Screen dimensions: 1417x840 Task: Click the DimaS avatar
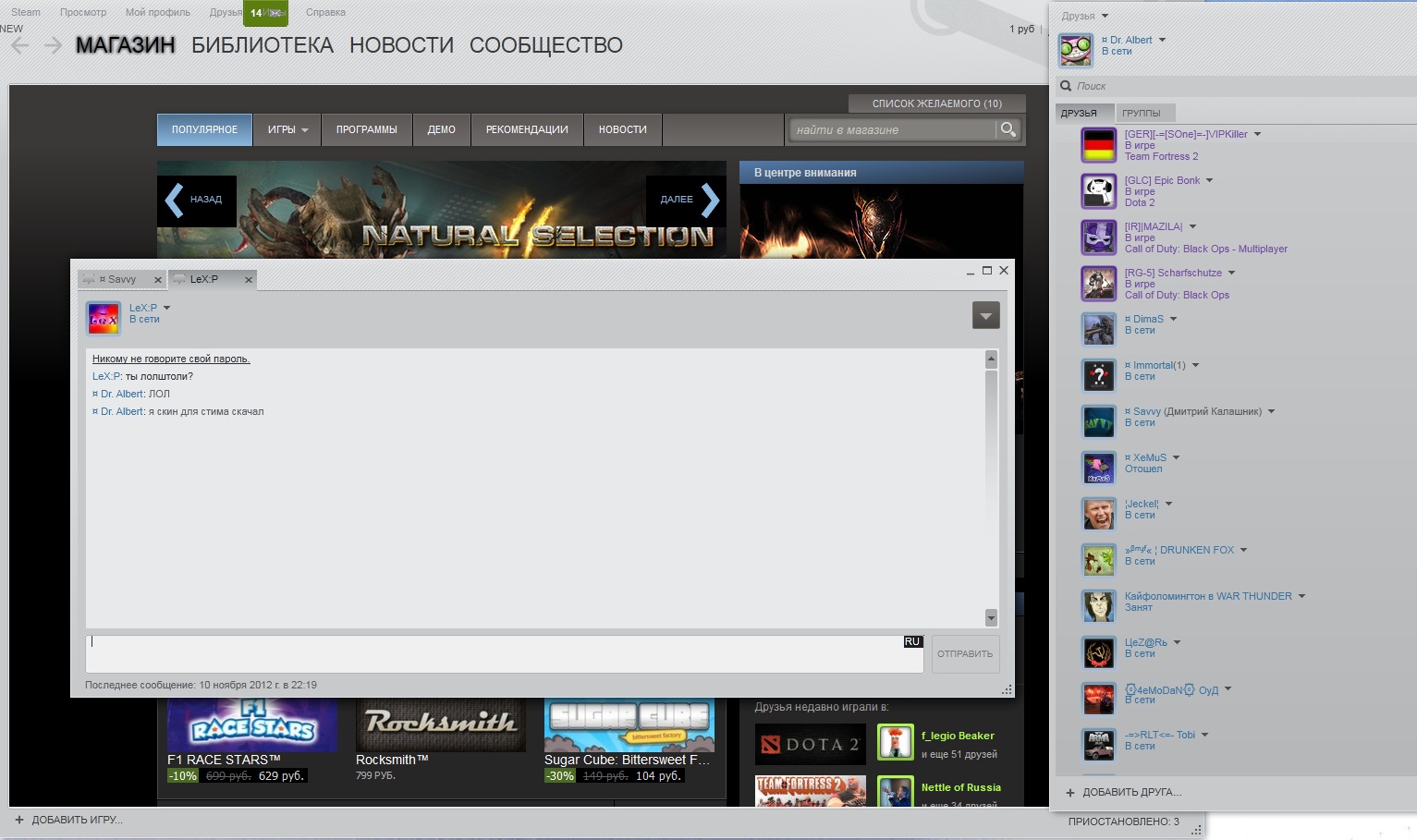(x=1099, y=330)
